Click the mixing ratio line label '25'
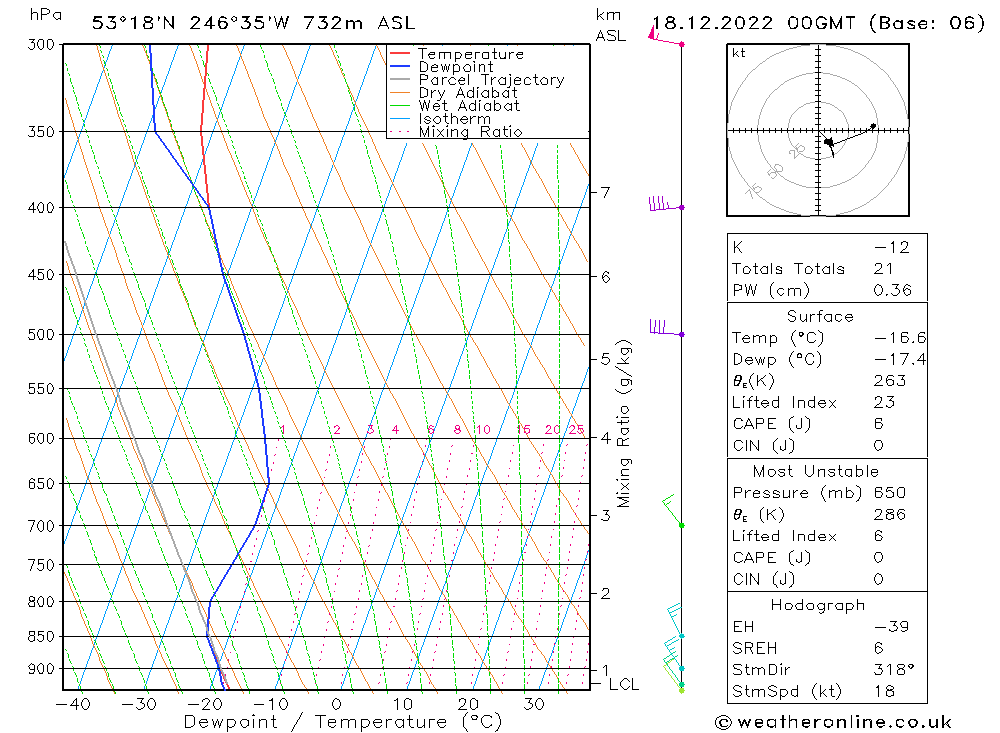Screen dimensions: 1000x733 (577, 429)
